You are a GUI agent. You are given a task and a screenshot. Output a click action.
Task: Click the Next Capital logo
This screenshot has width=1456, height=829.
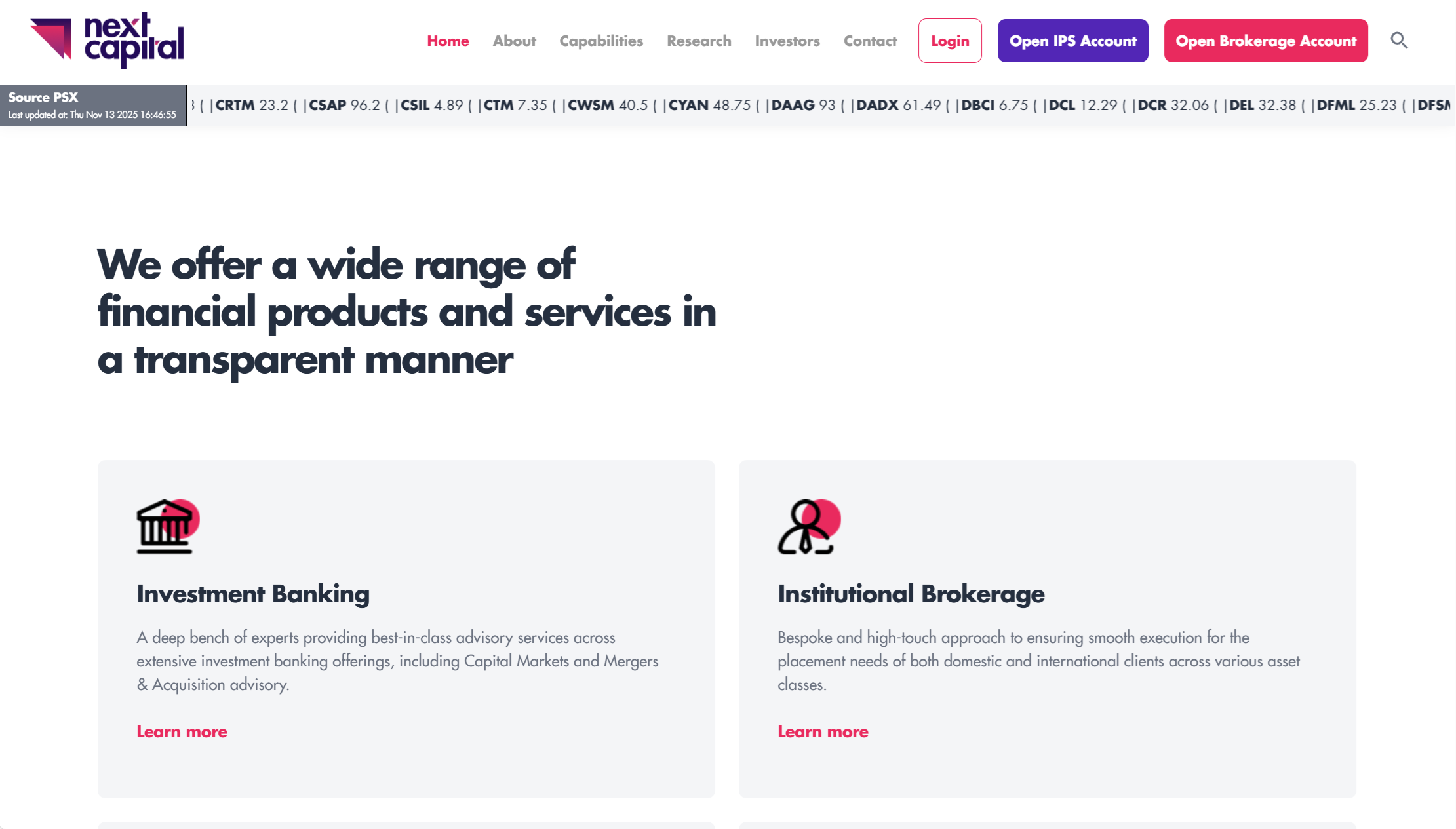click(x=107, y=41)
